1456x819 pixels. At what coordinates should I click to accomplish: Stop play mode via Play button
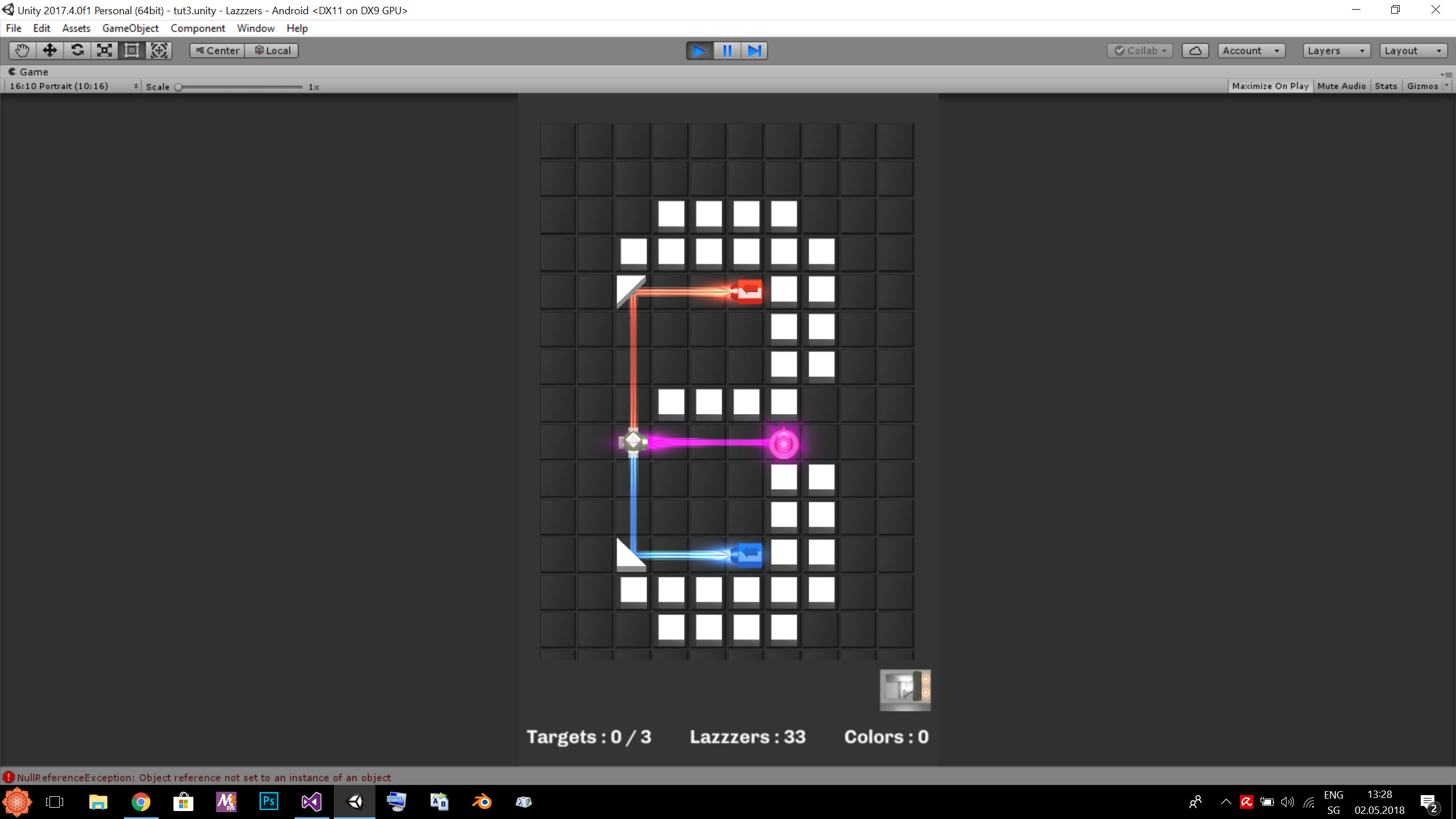click(700, 51)
